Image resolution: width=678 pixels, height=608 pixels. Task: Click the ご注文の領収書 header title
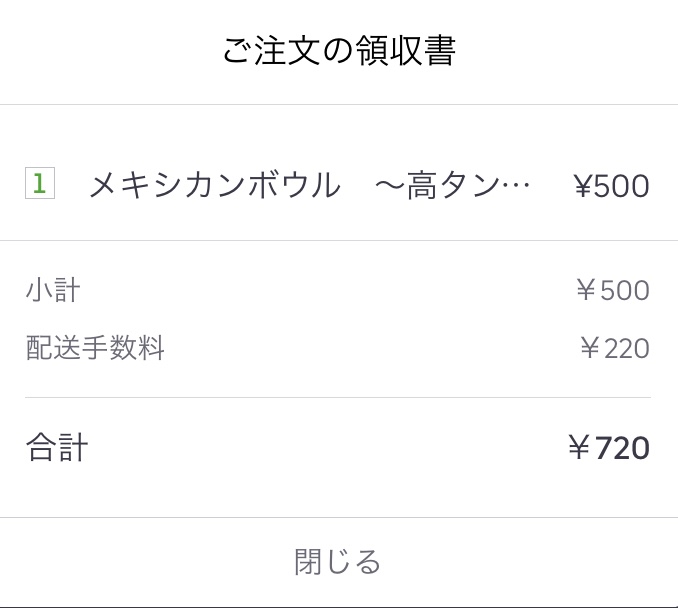click(339, 52)
